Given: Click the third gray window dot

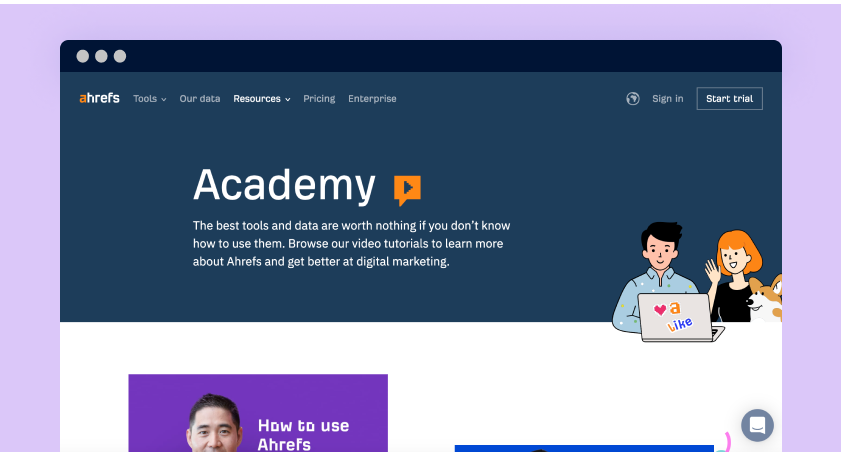Looking at the screenshot, I should pyautogui.click(x=120, y=56).
